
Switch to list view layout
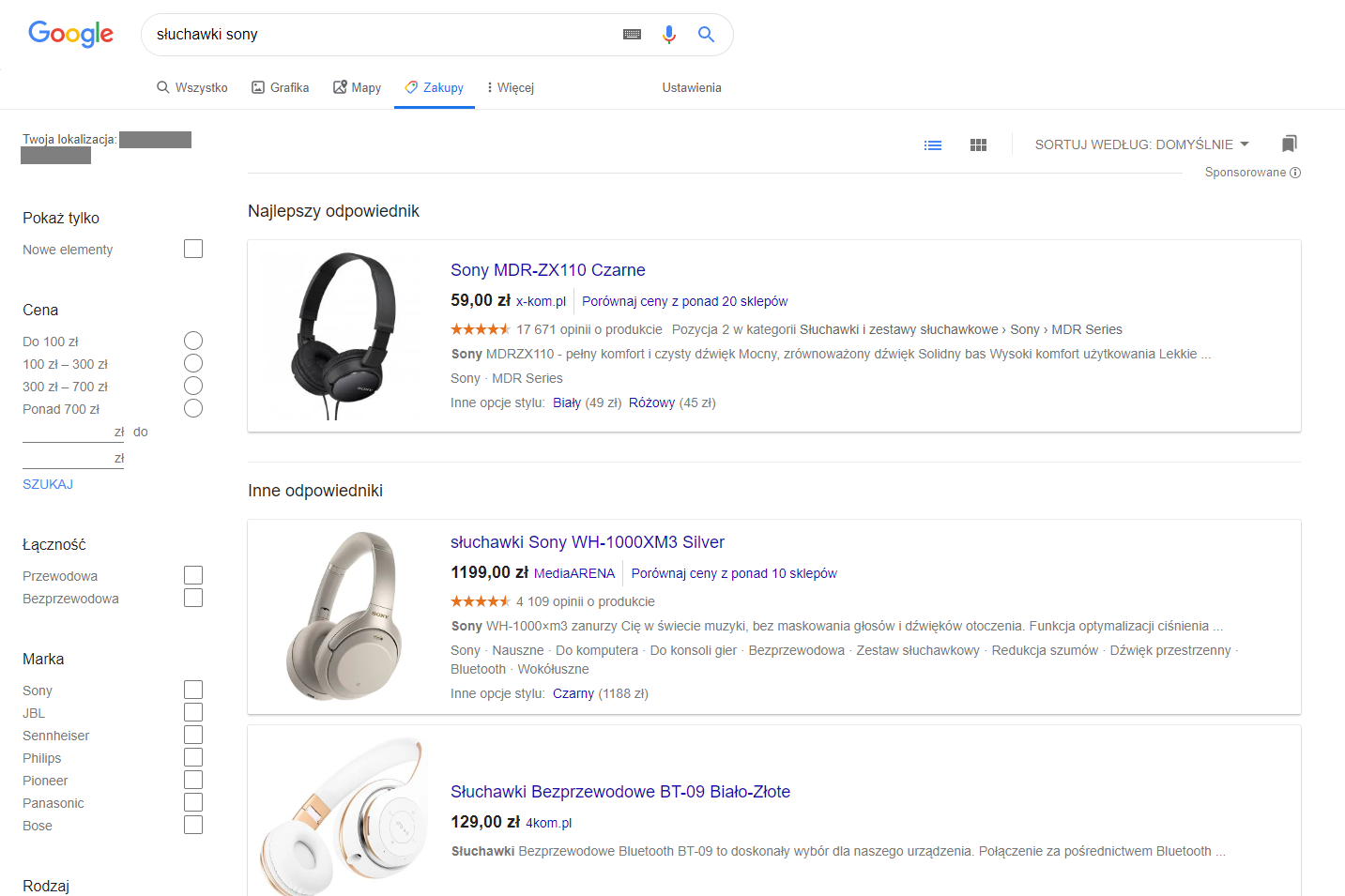coord(932,145)
